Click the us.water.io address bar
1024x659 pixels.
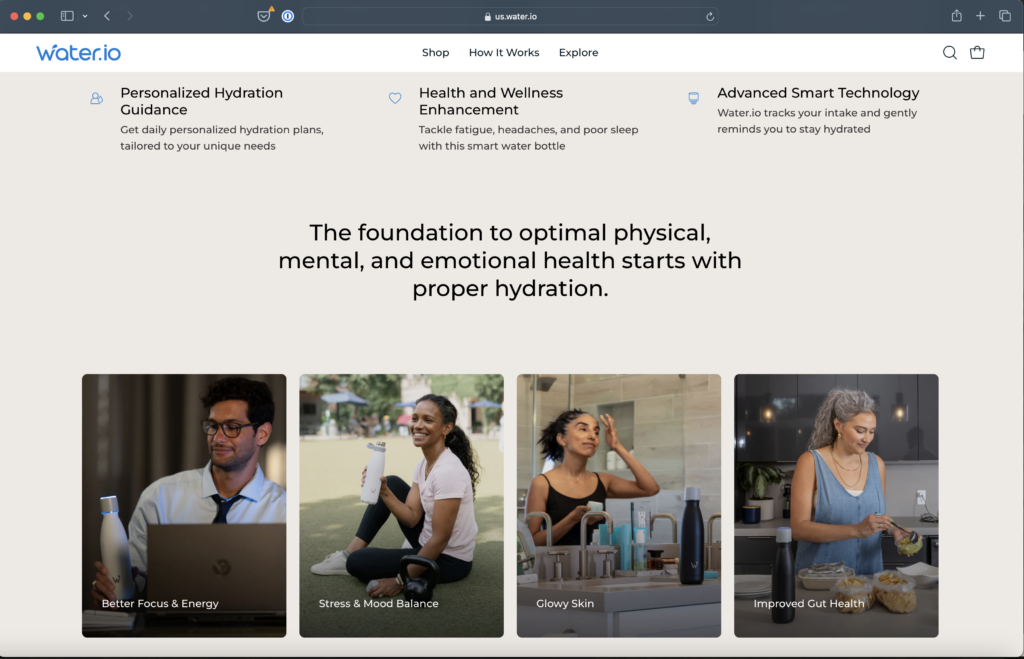[510, 16]
